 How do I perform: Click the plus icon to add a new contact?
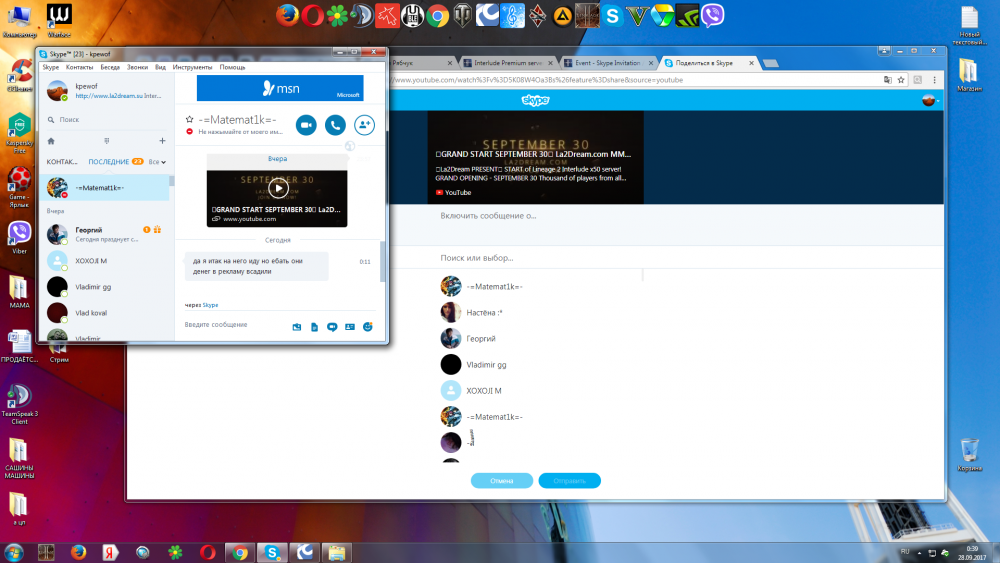coord(162,141)
